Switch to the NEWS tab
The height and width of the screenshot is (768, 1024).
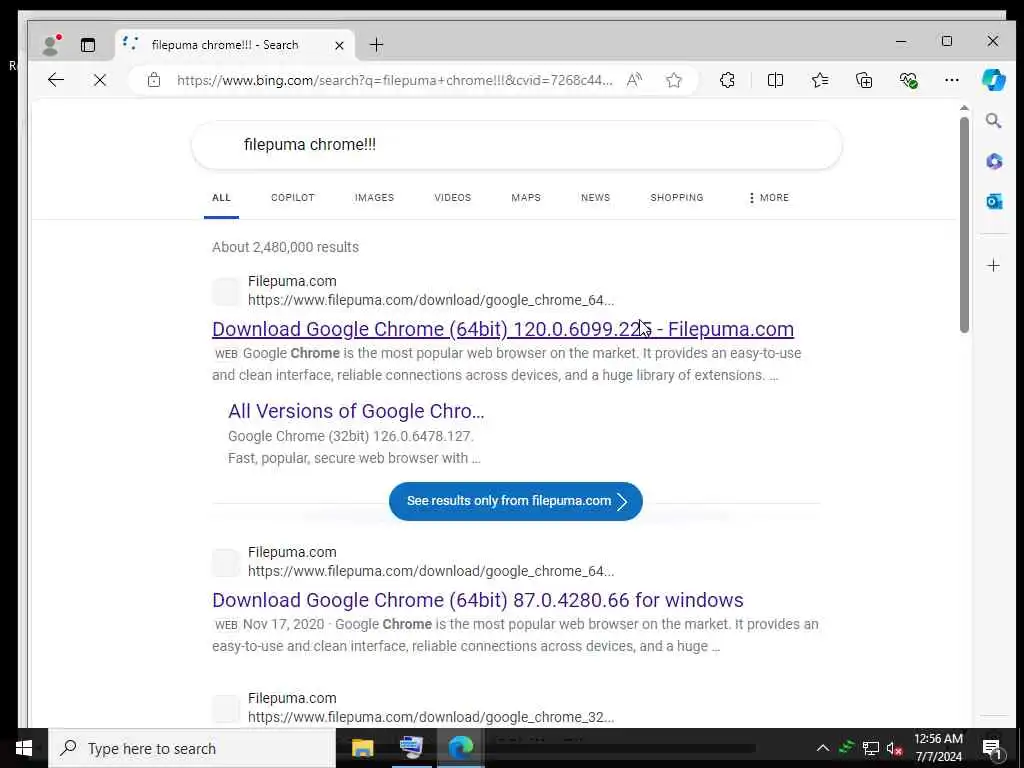pos(596,197)
